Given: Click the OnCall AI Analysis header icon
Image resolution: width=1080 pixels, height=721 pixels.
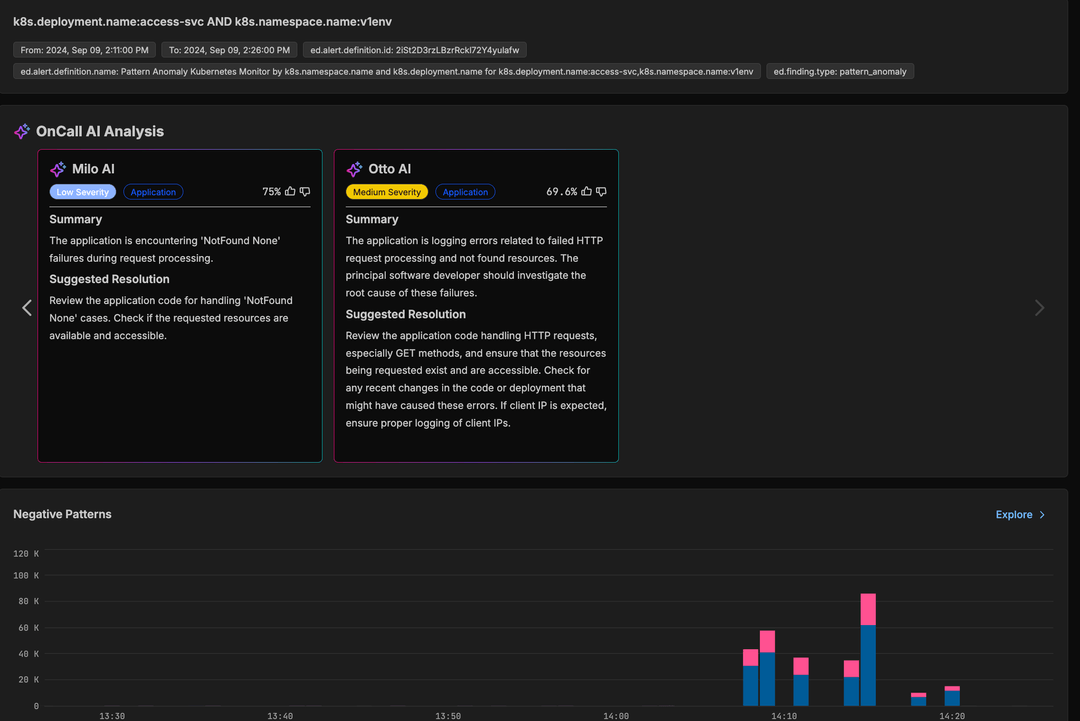Looking at the screenshot, I should point(21,131).
